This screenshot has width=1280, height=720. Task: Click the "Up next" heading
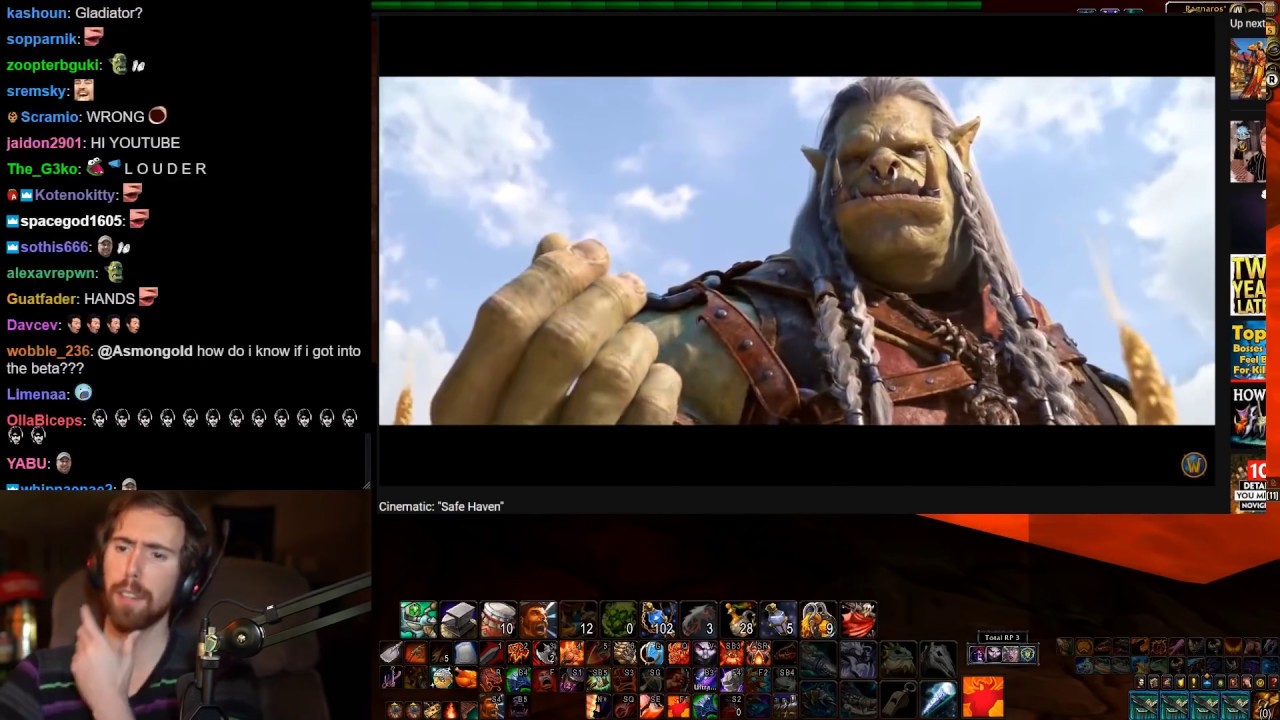1248,24
